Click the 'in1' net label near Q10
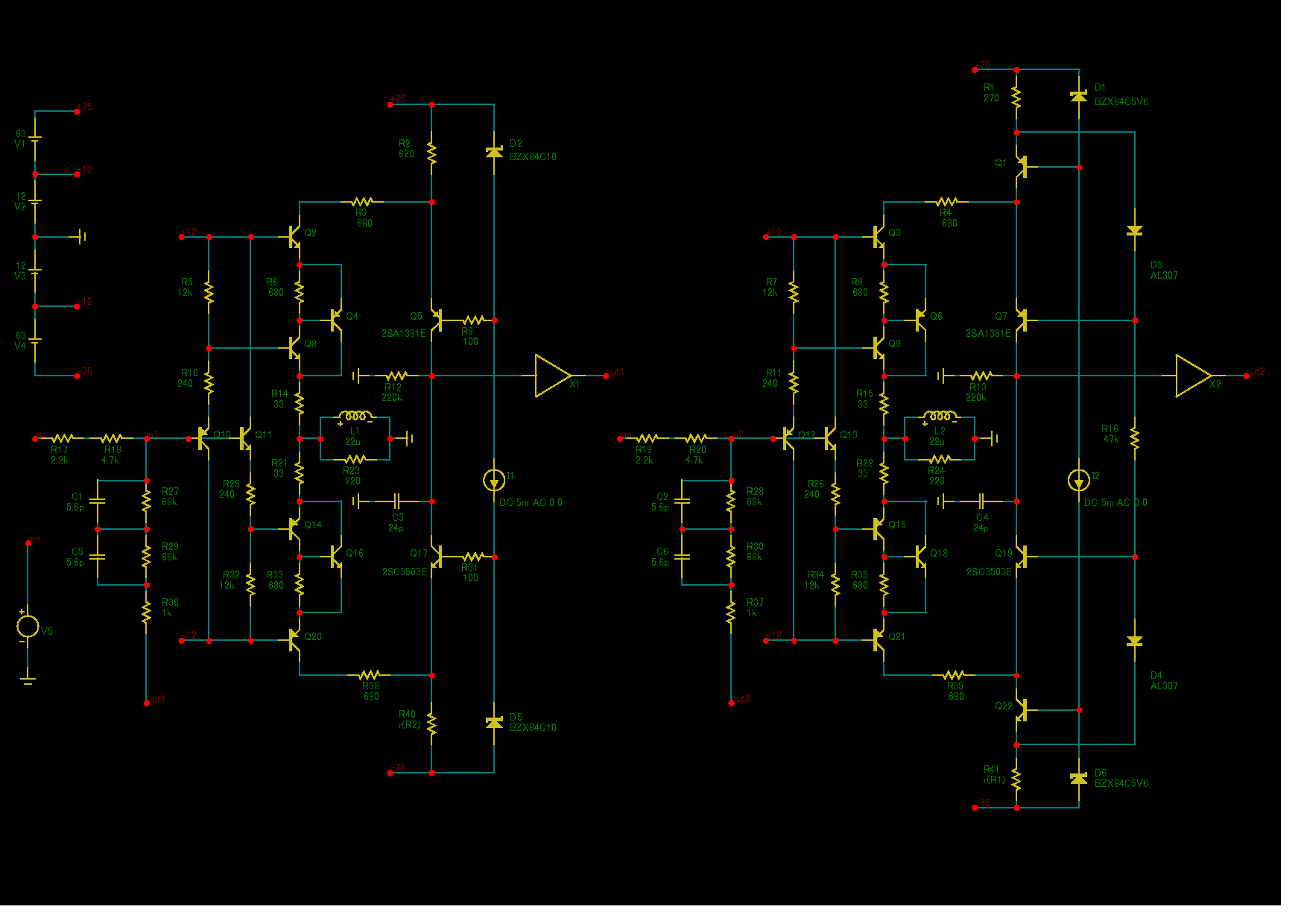The image size is (1307, 924). pos(151,434)
